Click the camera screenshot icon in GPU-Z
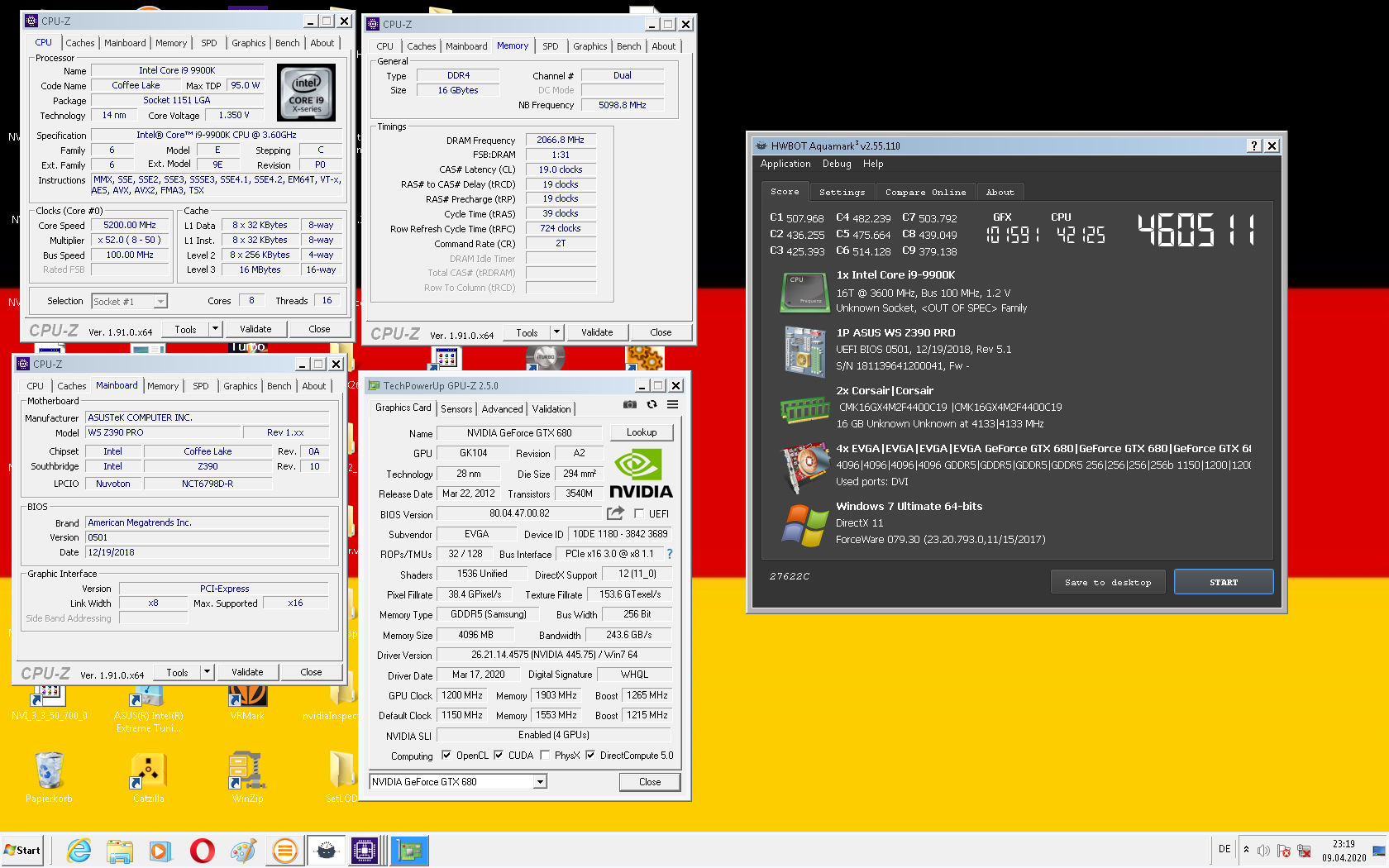This screenshot has height=868, width=1389. [x=630, y=405]
